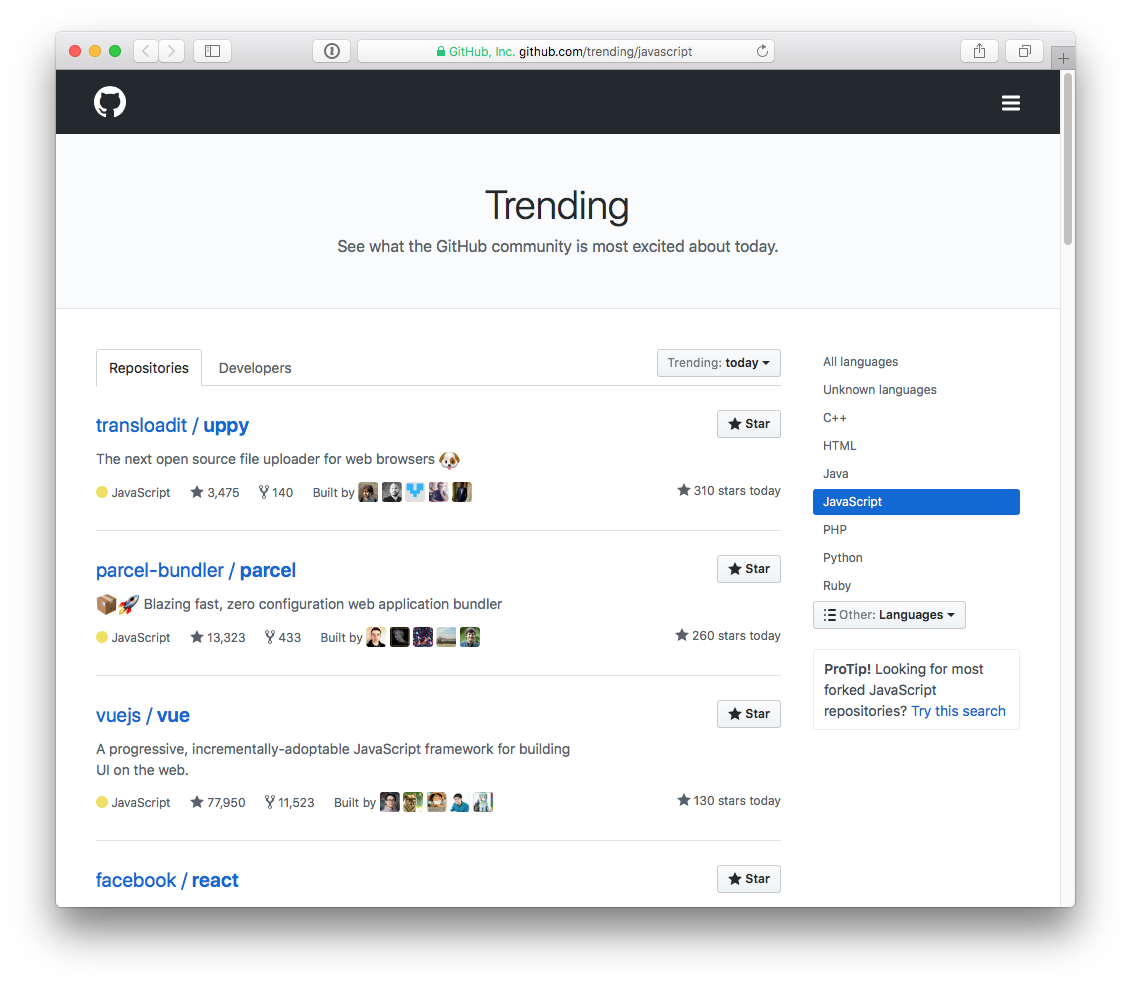The image size is (1131, 987).
Task: Select All languages filter
Action: pos(860,361)
